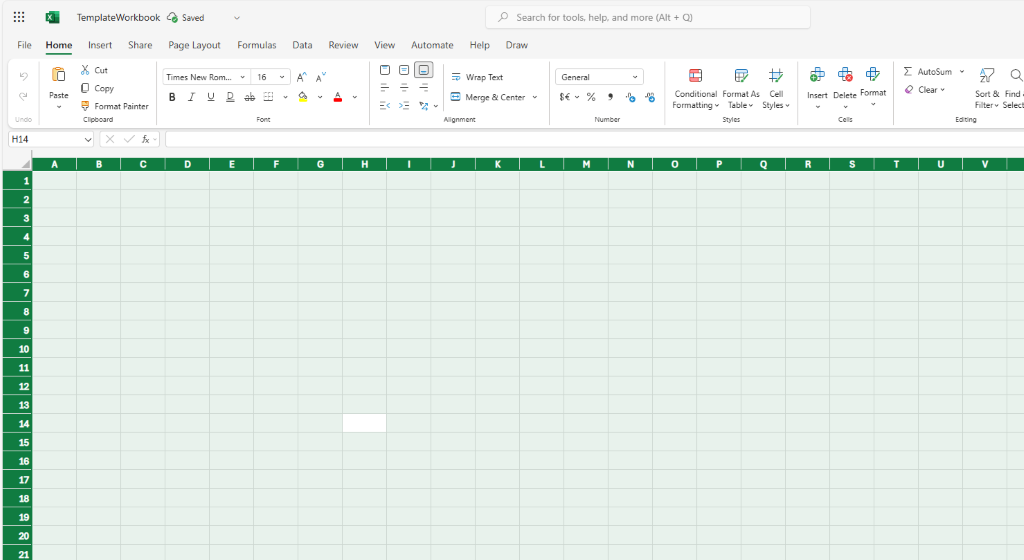Increase font size with larger A
Screen dimensions: 1024x560
(x=302, y=77)
